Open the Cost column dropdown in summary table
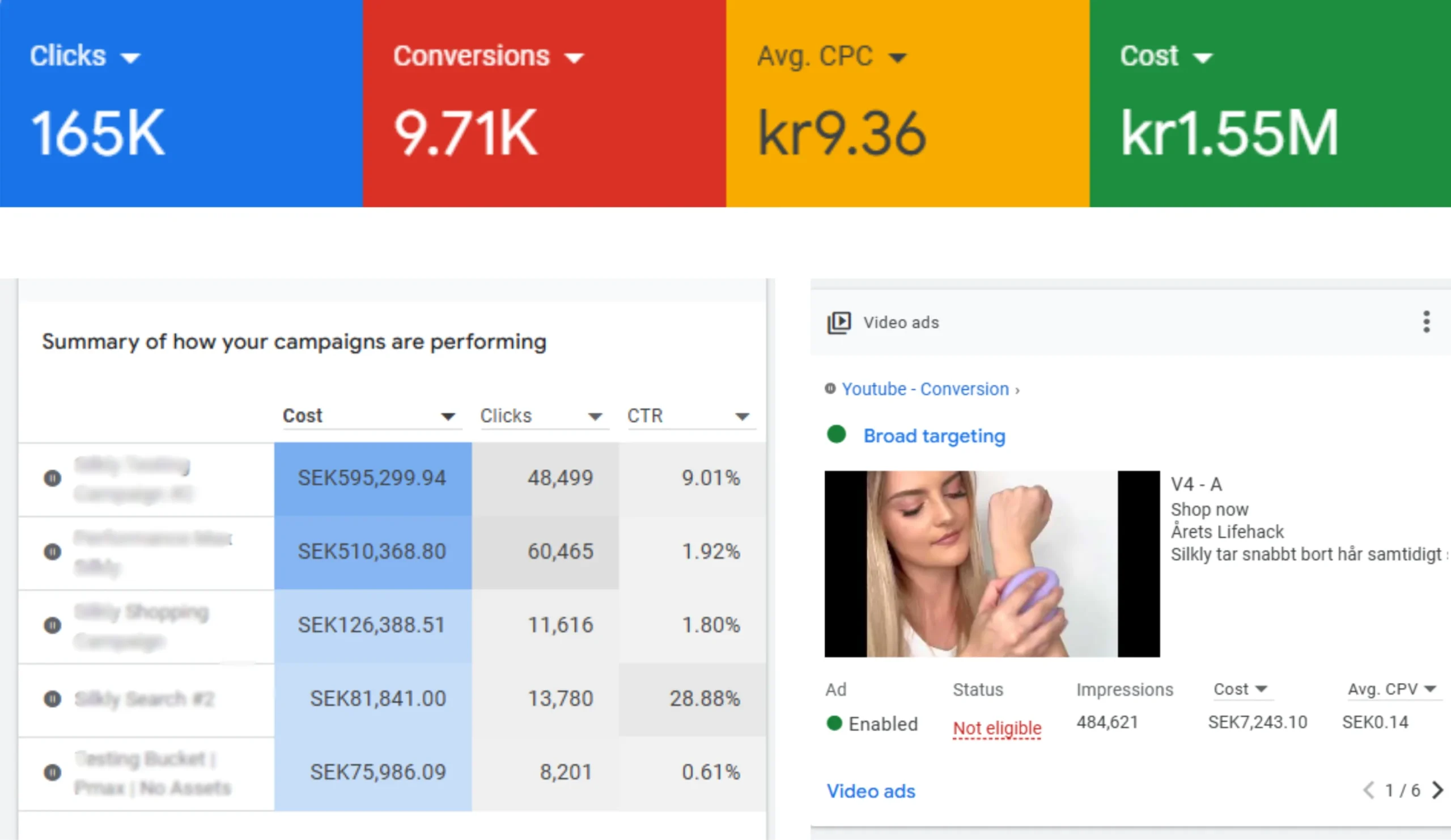1451x840 pixels. click(448, 416)
